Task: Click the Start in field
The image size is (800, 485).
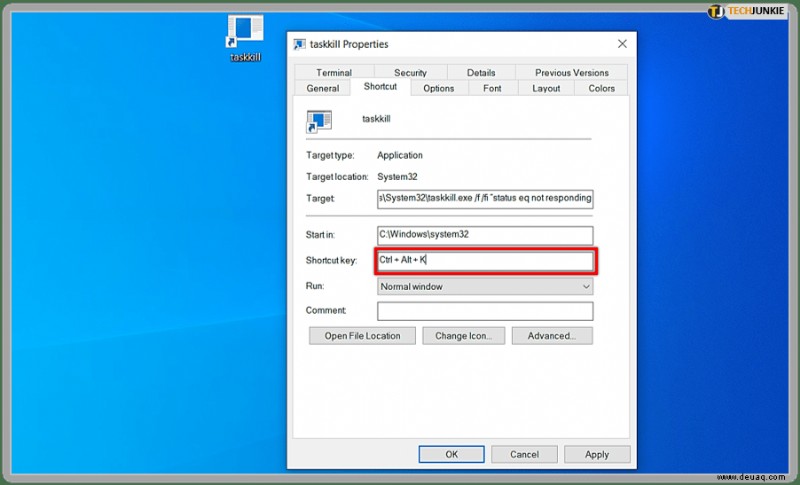Action: pyautogui.click(x=485, y=235)
